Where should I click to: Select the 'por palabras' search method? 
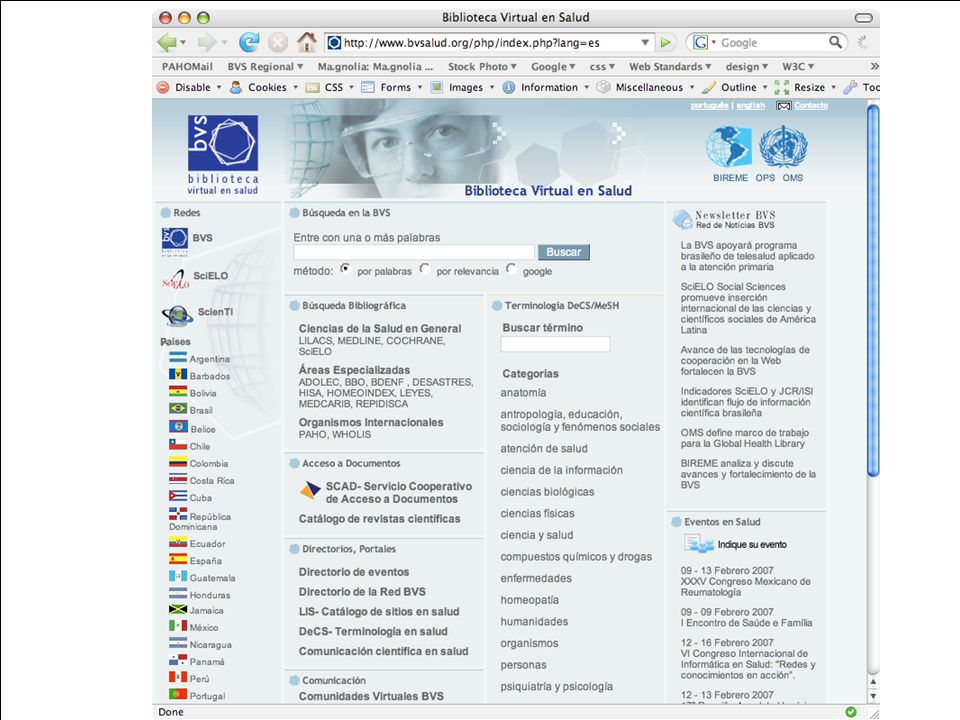coord(345,269)
